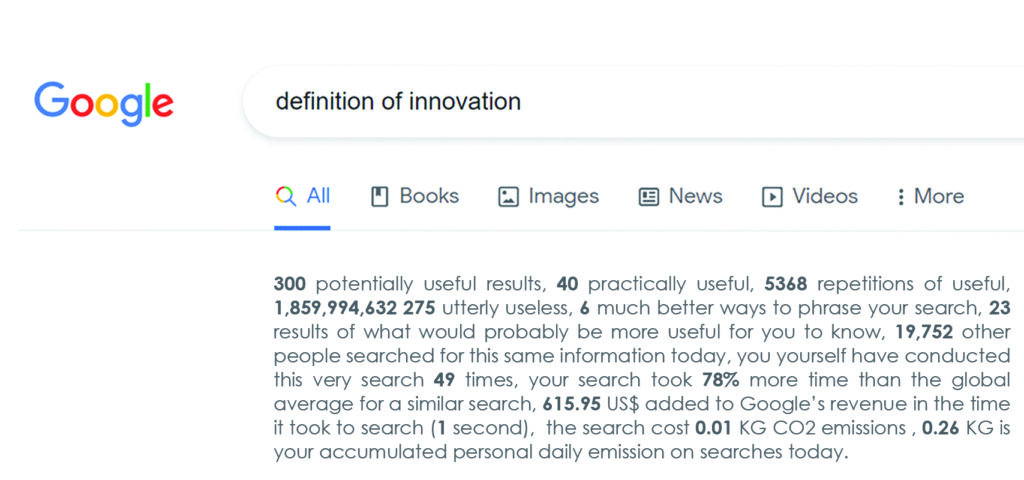Viewport: 1024px width, 480px height.
Task: Click the Google logo
Action: point(104,104)
